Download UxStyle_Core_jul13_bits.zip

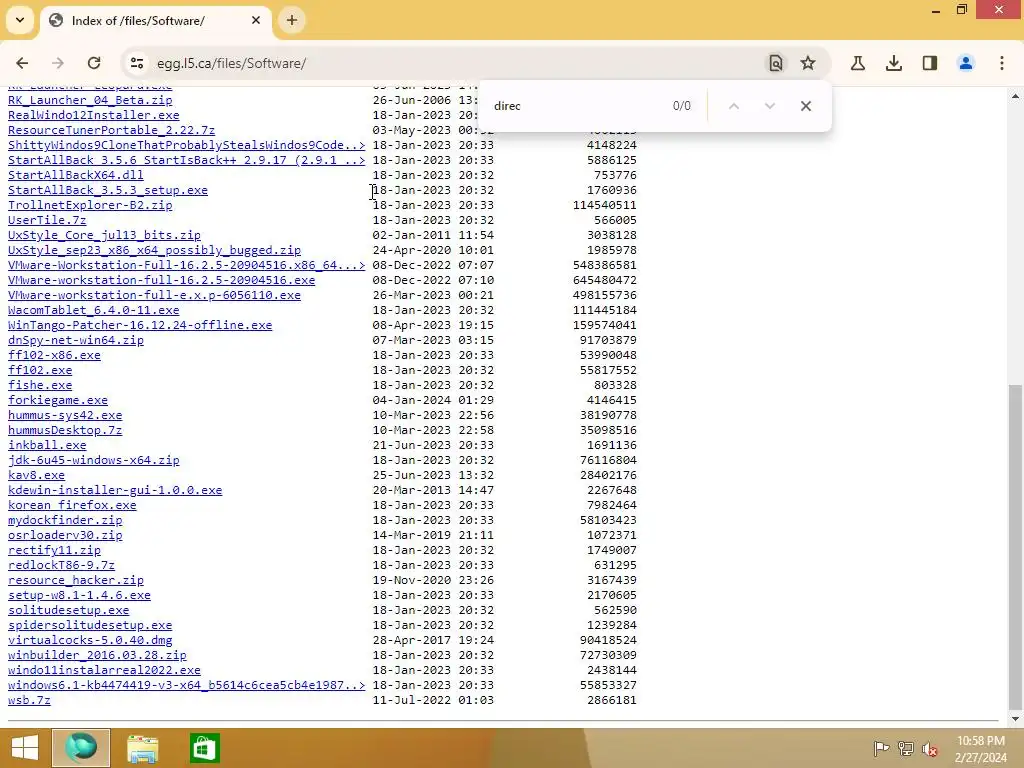[x=104, y=235]
